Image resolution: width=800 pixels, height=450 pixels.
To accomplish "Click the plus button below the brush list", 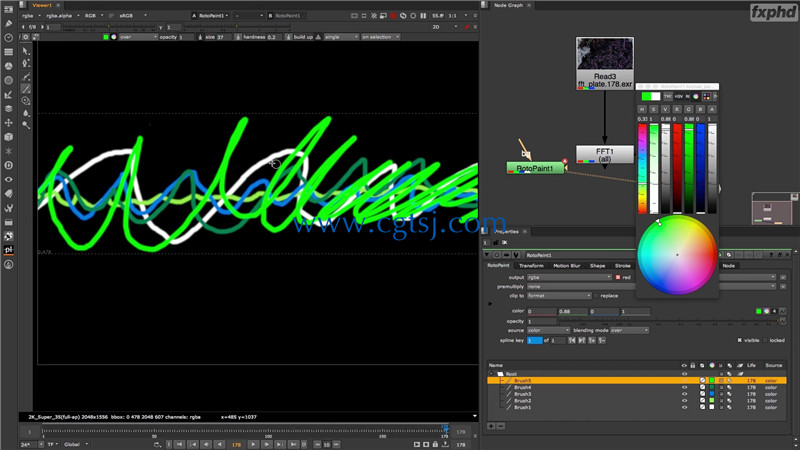I will tap(491, 426).
